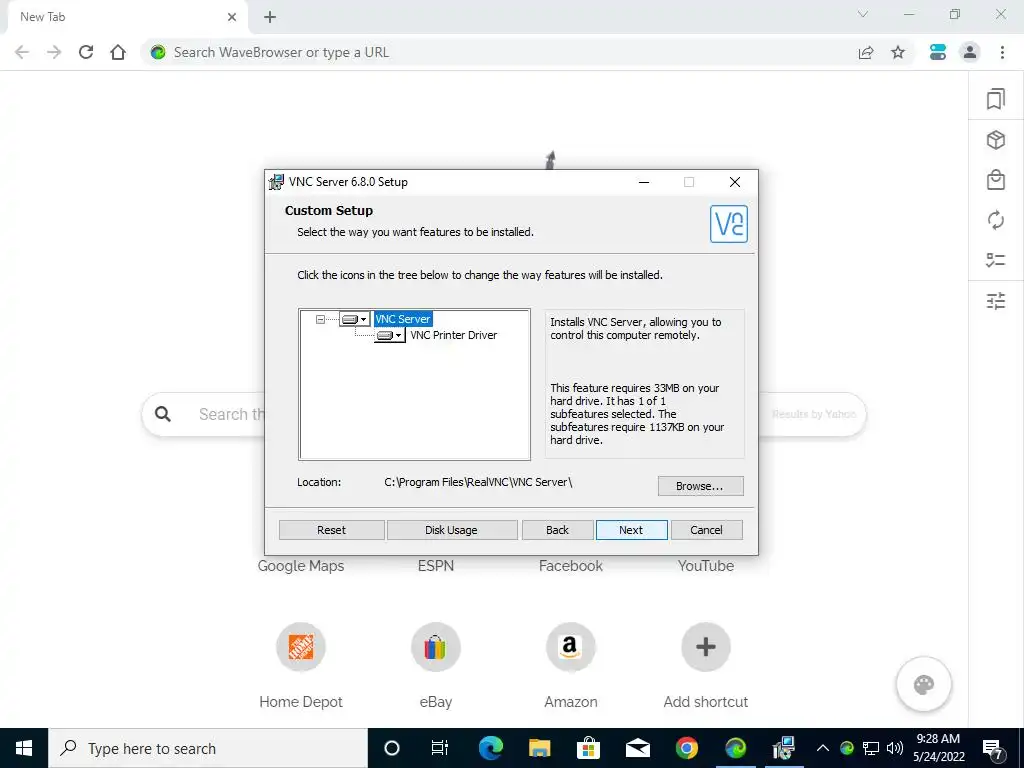Screen dimensions: 1024x768
Task: Click the VNC logo in the setup header
Action: pyautogui.click(x=729, y=224)
